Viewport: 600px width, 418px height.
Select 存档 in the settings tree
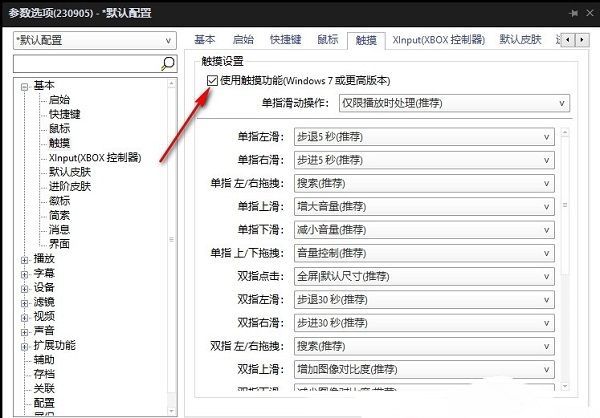[x=44, y=374]
